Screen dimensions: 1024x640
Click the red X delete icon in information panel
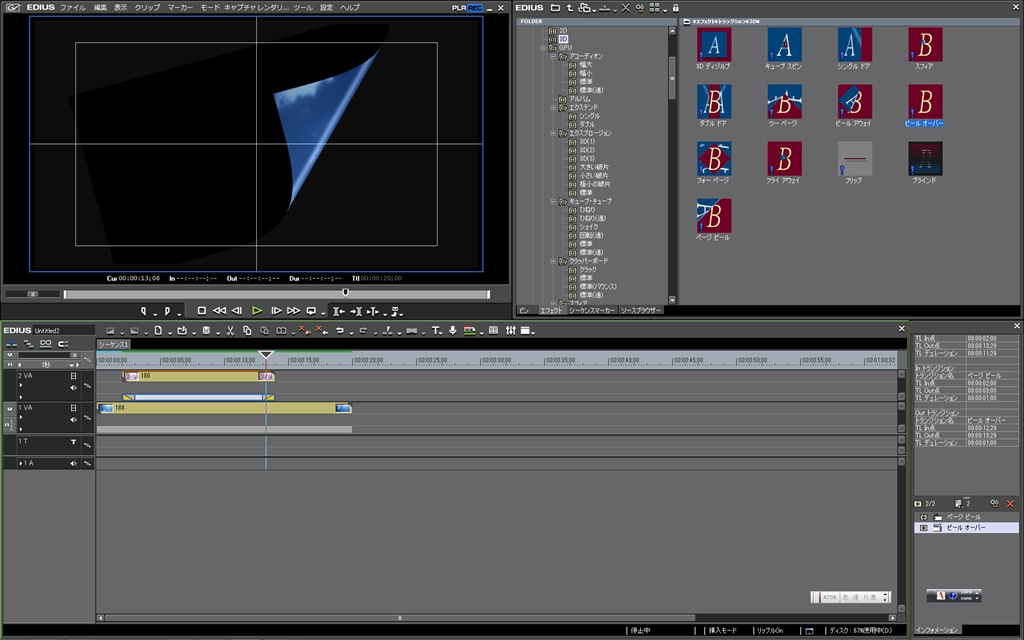click(x=1010, y=503)
